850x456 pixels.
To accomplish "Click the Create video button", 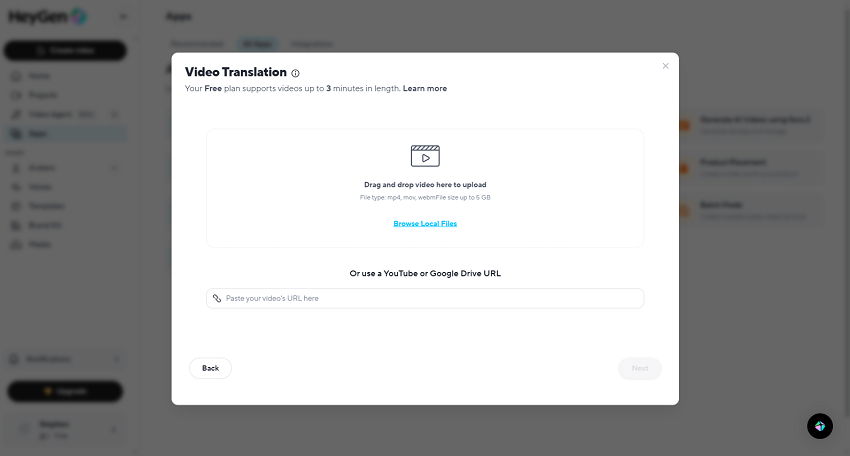I will (x=65, y=49).
